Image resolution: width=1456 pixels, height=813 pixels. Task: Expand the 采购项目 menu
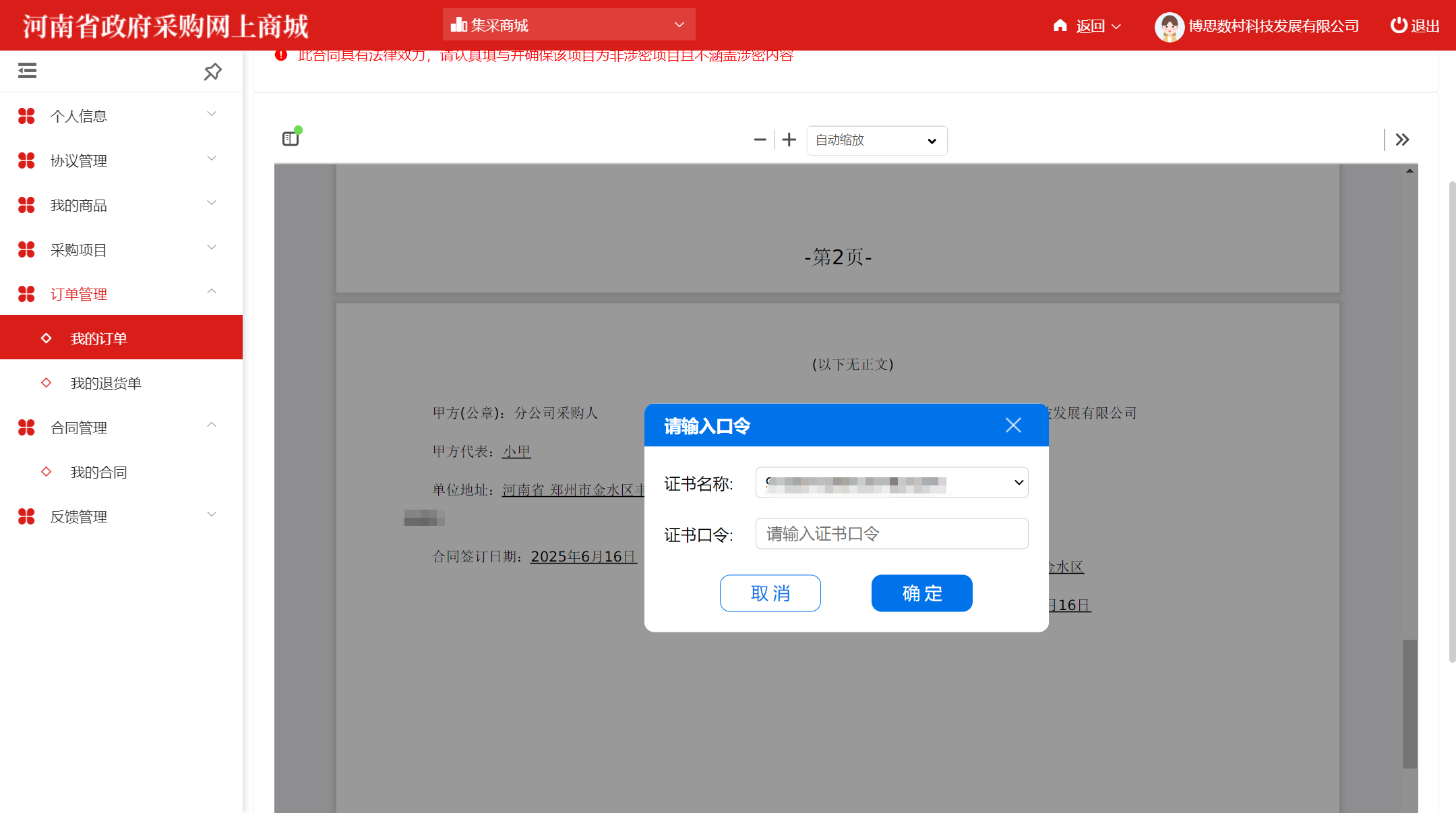tap(121, 249)
